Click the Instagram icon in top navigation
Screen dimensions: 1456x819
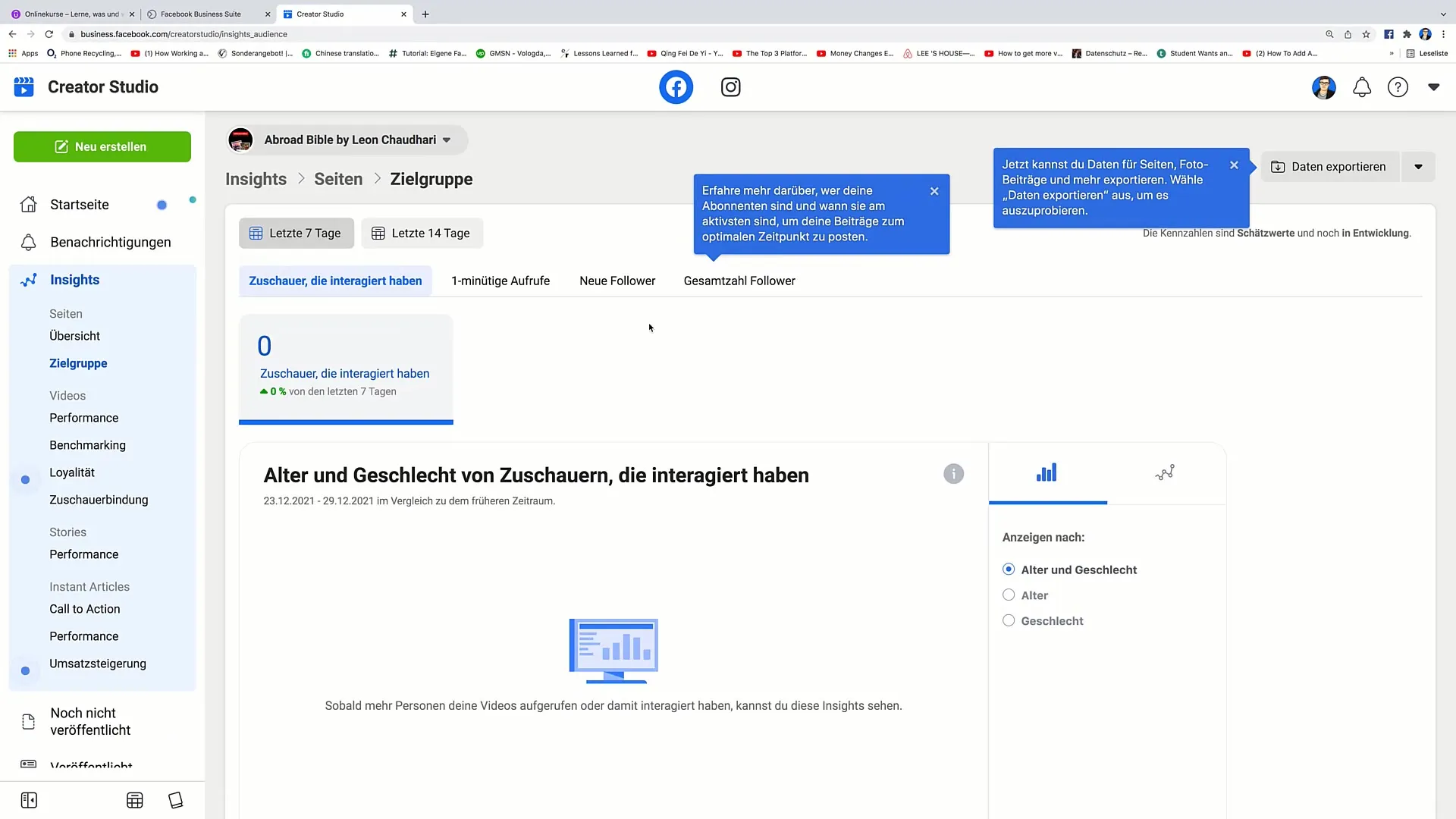pyautogui.click(x=731, y=87)
